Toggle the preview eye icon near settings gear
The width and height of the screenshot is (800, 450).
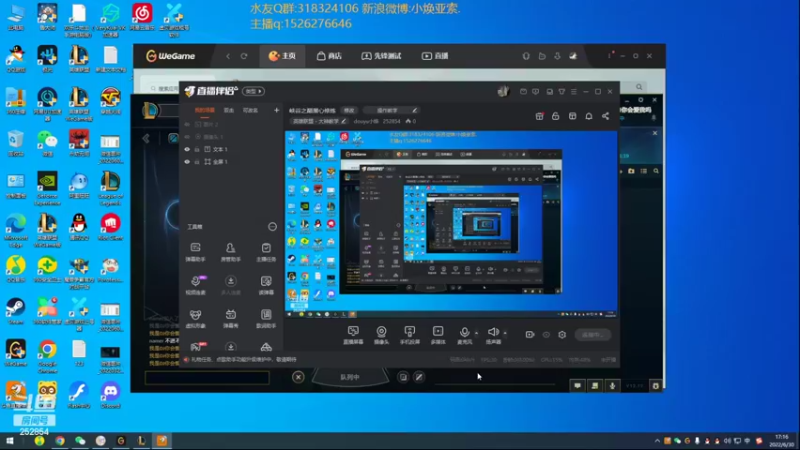pyautogui.click(x=546, y=335)
